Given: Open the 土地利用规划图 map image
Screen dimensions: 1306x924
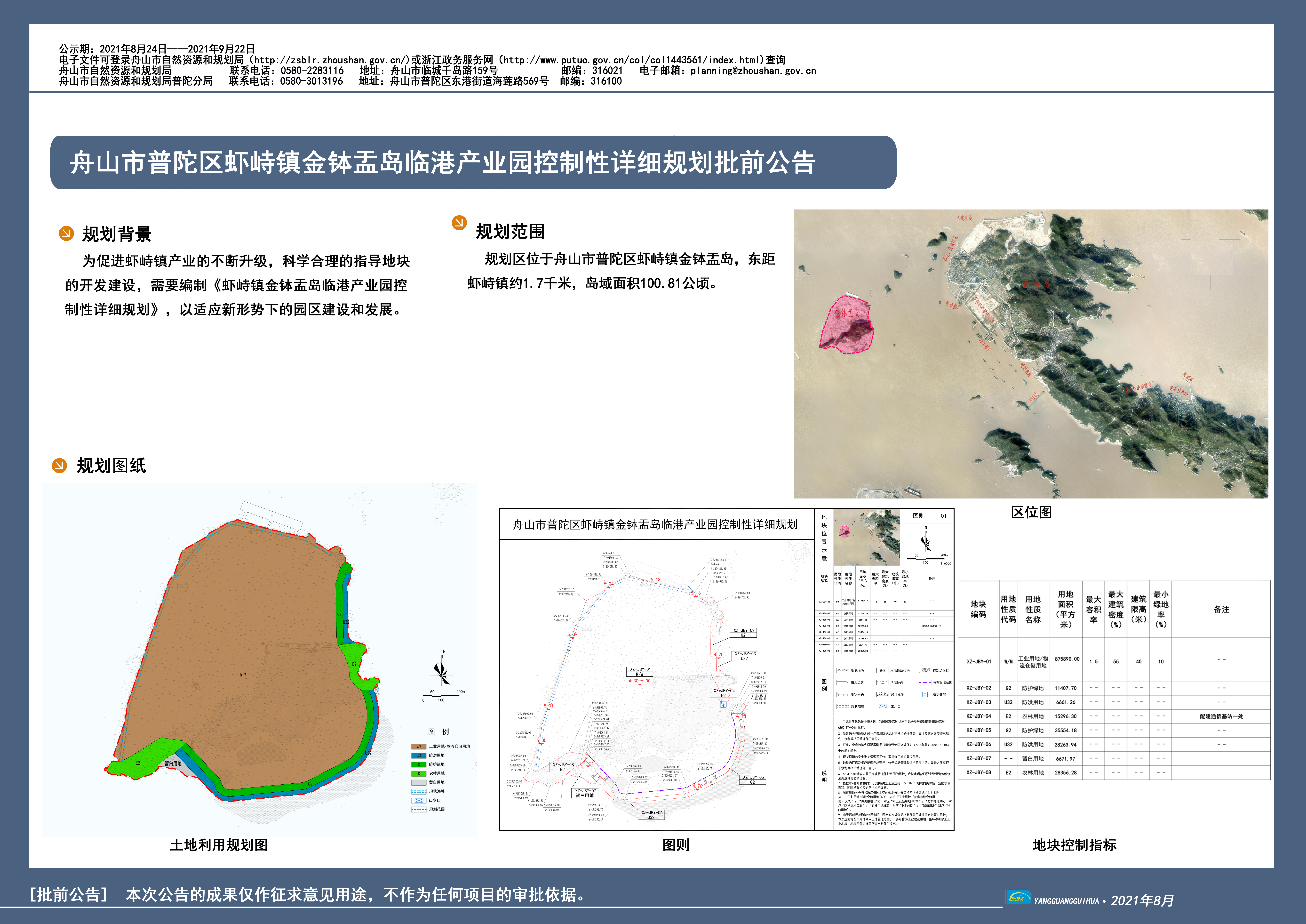Looking at the screenshot, I should (259, 660).
